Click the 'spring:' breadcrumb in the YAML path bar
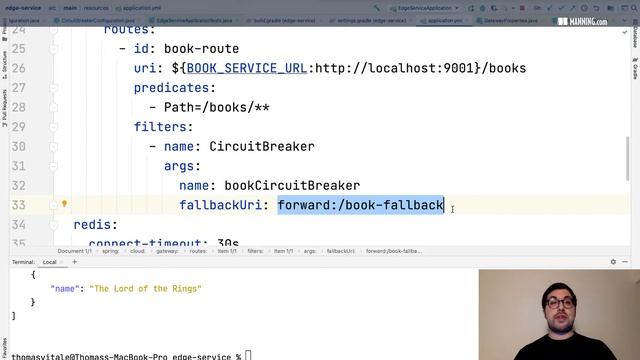The image size is (640, 360). [x=111, y=251]
